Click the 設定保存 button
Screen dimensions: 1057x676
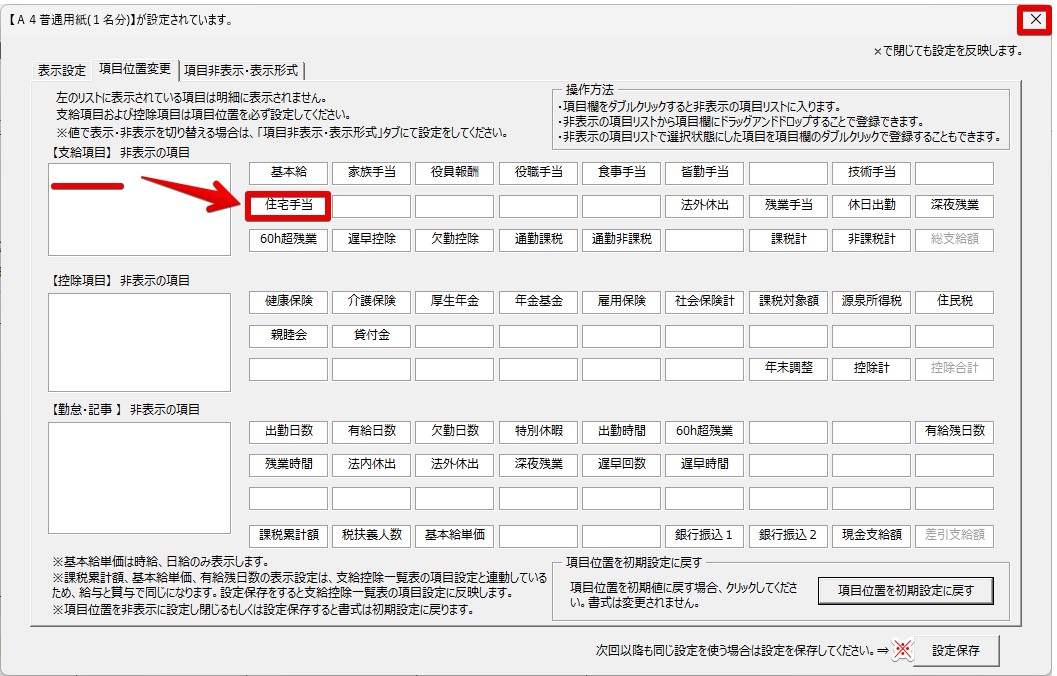tap(956, 651)
